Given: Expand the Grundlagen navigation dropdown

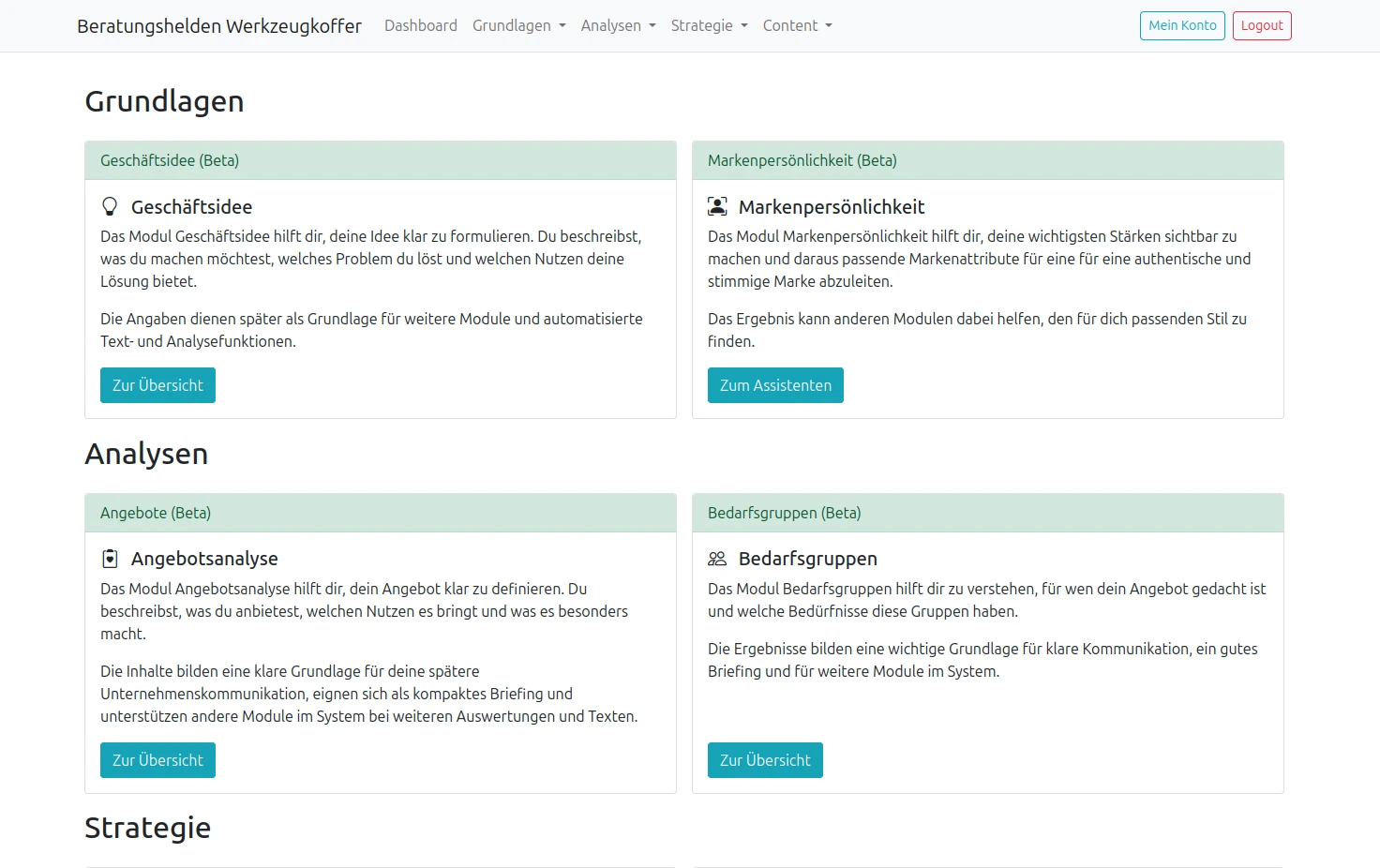Looking at the screenshot, I should click(518, 25).
